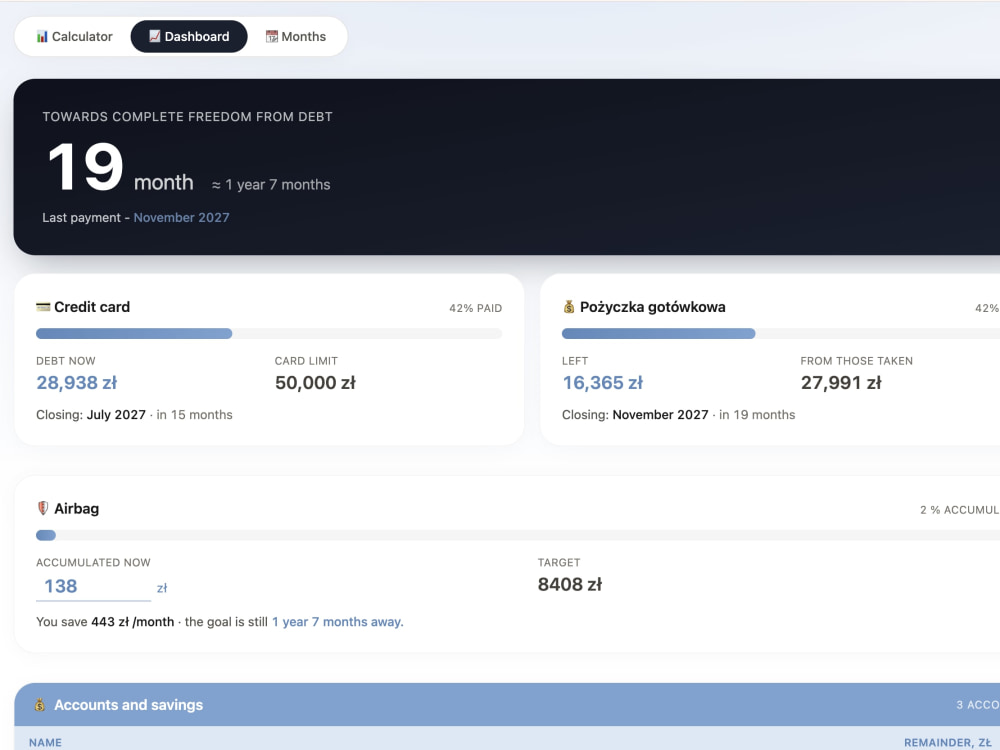1000x750 pixels.
Task: Click 'Closing: November 2027 · in 19 months'
Action: (x=679, y=415)
